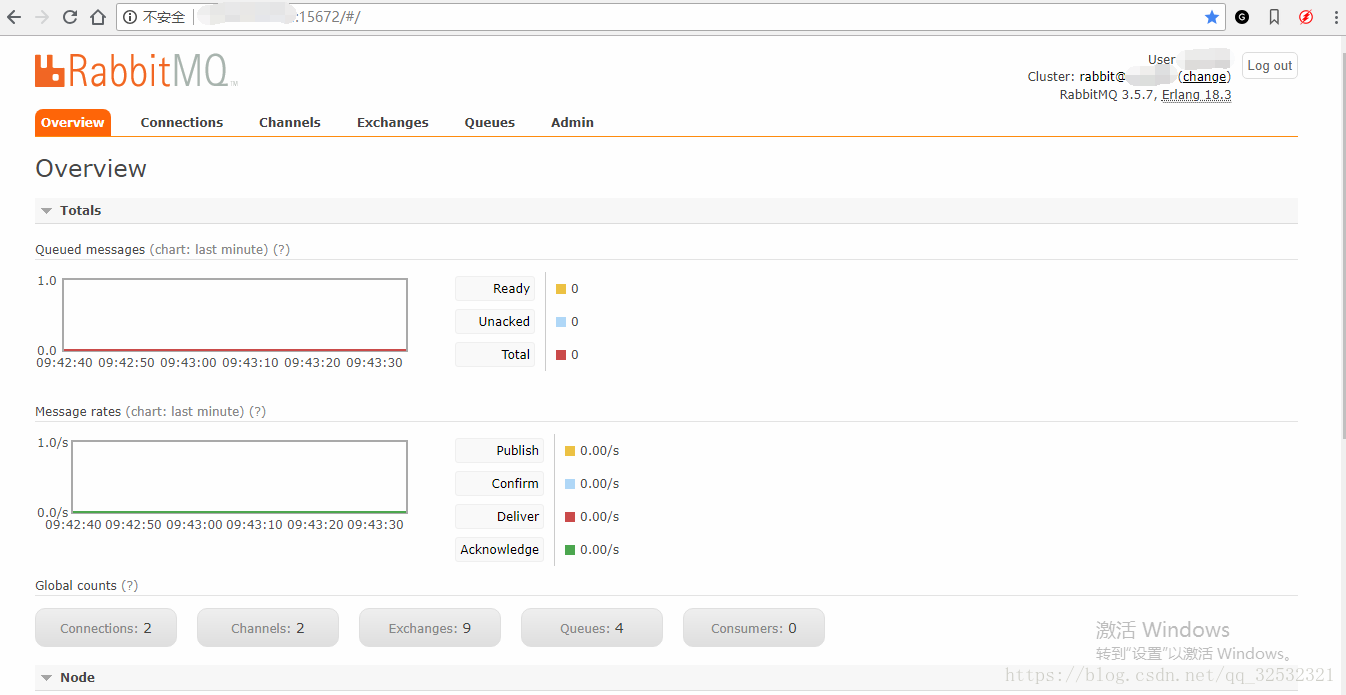Toggle the Acknowledge rate series
Screen dimensions: 1346x695
(499, 549)
